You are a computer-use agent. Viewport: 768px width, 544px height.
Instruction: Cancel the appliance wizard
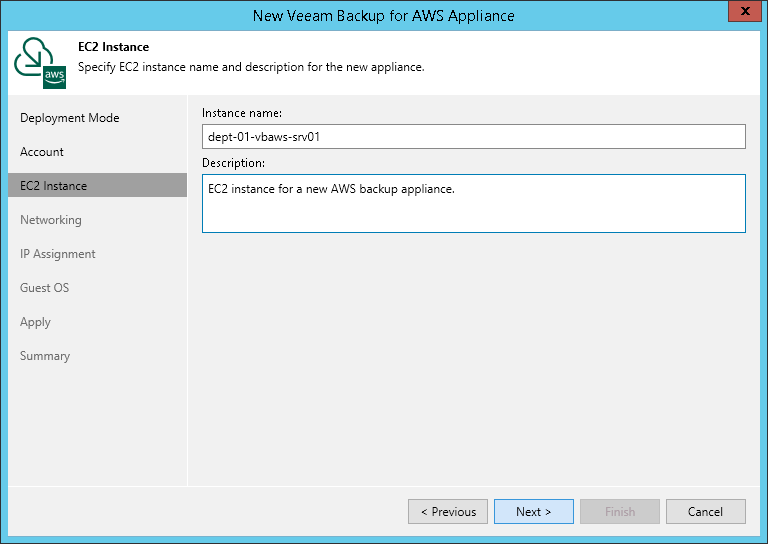coord(706,512)
